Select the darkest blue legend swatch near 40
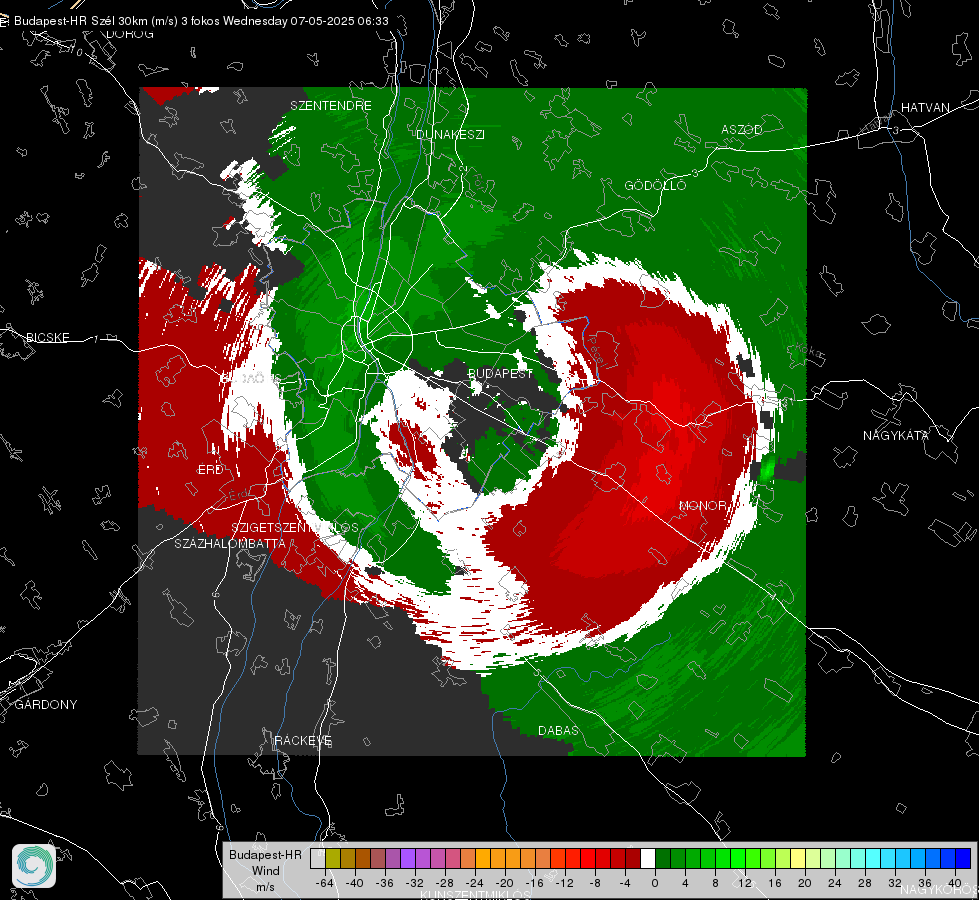 pos(963,859)
